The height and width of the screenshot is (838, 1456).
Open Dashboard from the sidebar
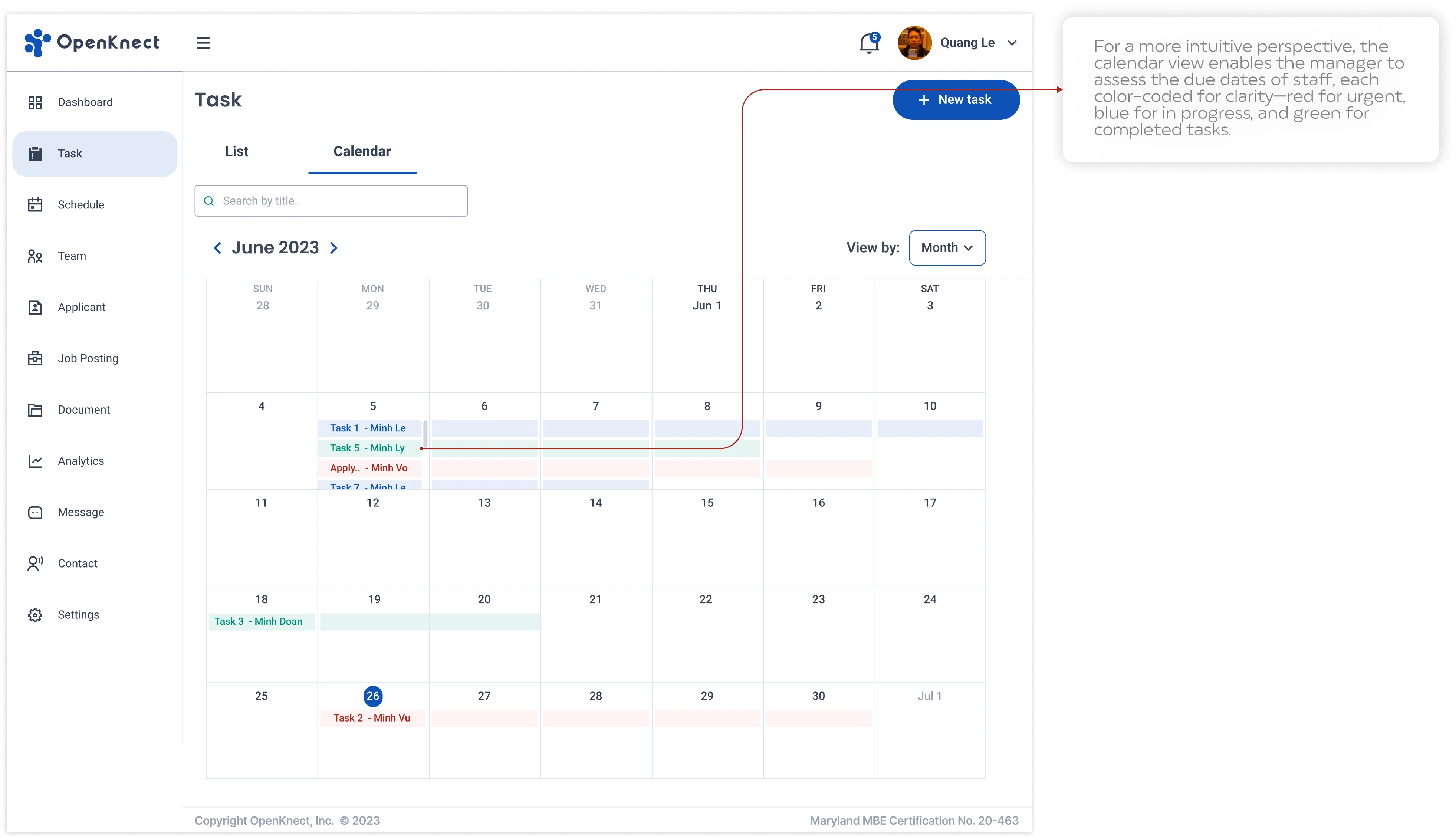tap(85, 102)
